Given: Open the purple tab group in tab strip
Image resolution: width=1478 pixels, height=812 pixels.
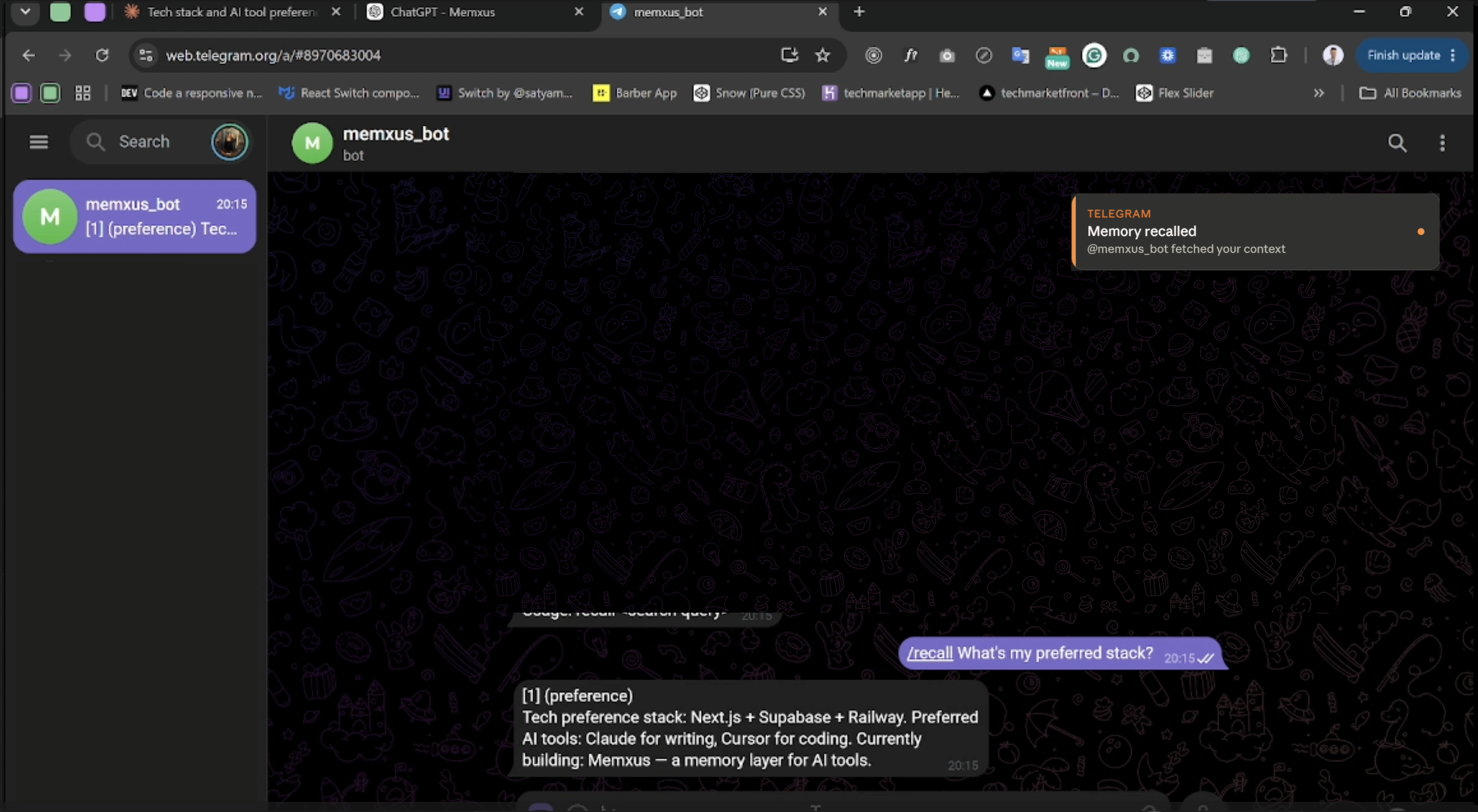Looking at the screenshot, I should click(95, 12).
